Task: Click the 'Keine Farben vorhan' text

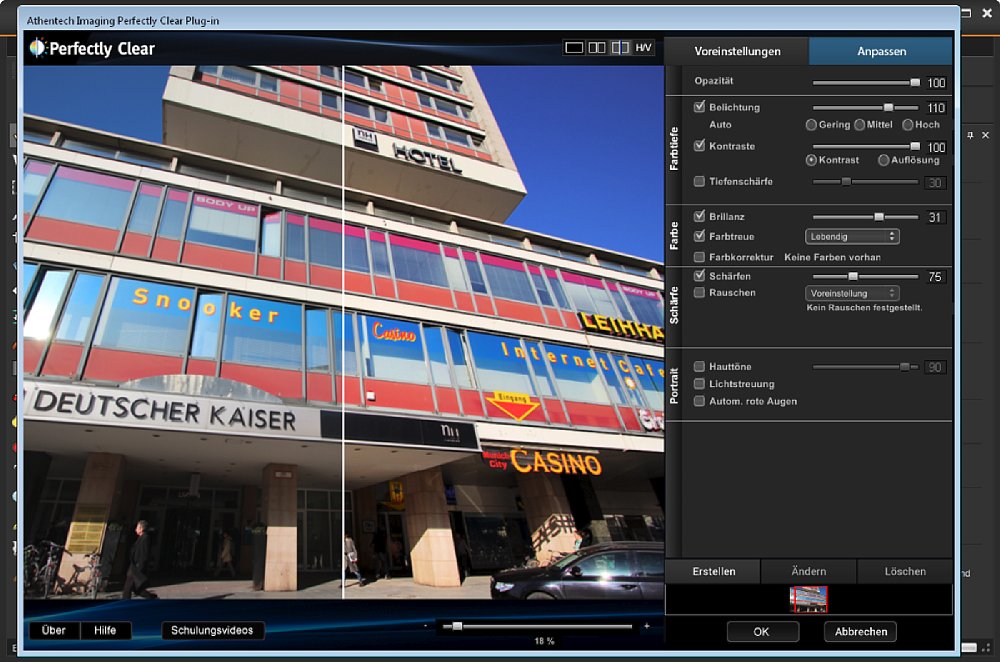Action: pos(832,257)
